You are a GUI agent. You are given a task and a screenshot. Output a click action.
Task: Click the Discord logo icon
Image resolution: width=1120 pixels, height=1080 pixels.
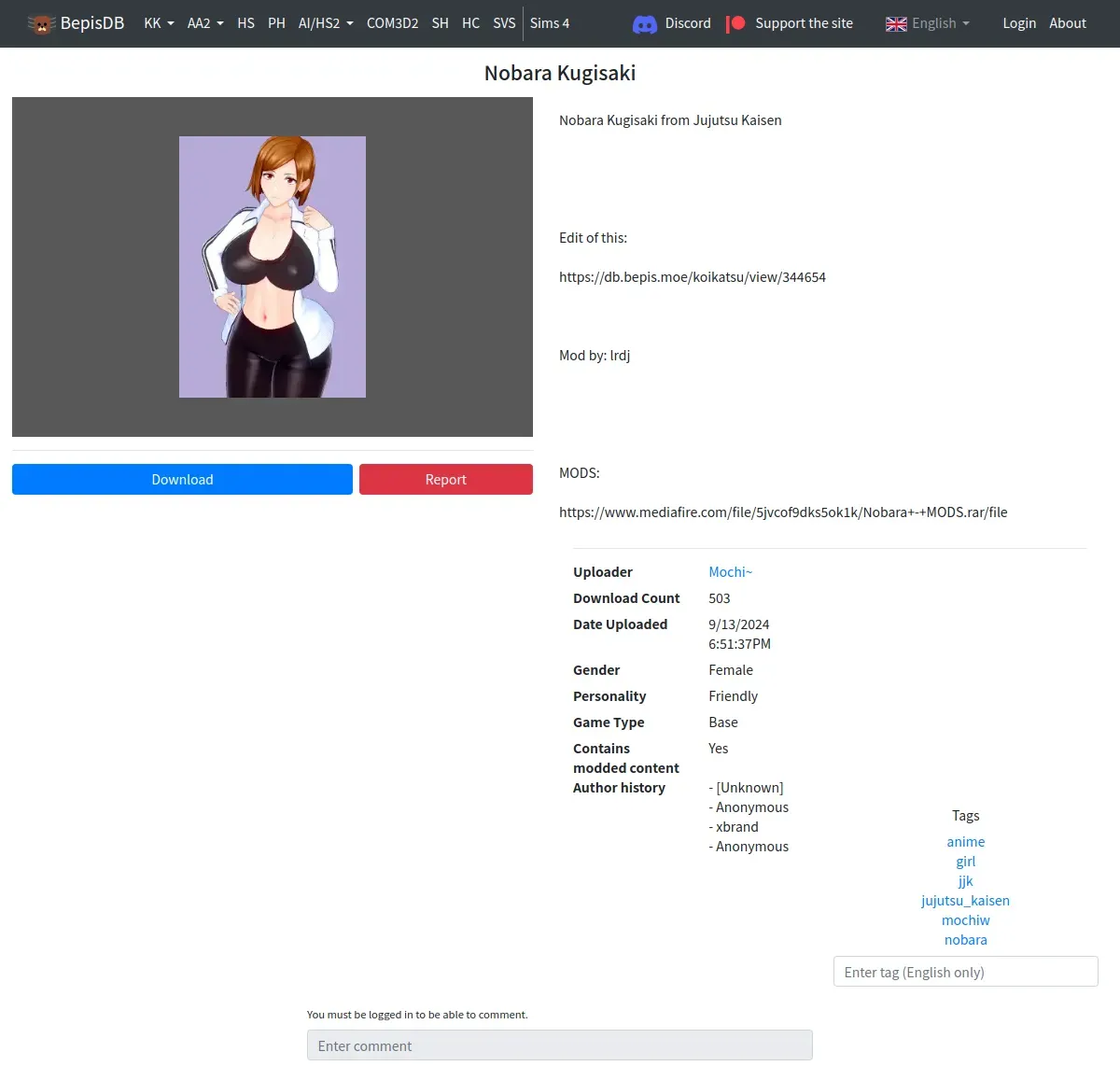645,24
